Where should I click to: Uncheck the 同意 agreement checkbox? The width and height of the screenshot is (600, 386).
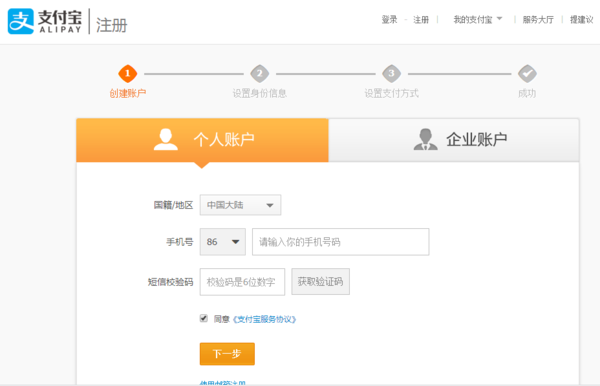pos(204,318)
